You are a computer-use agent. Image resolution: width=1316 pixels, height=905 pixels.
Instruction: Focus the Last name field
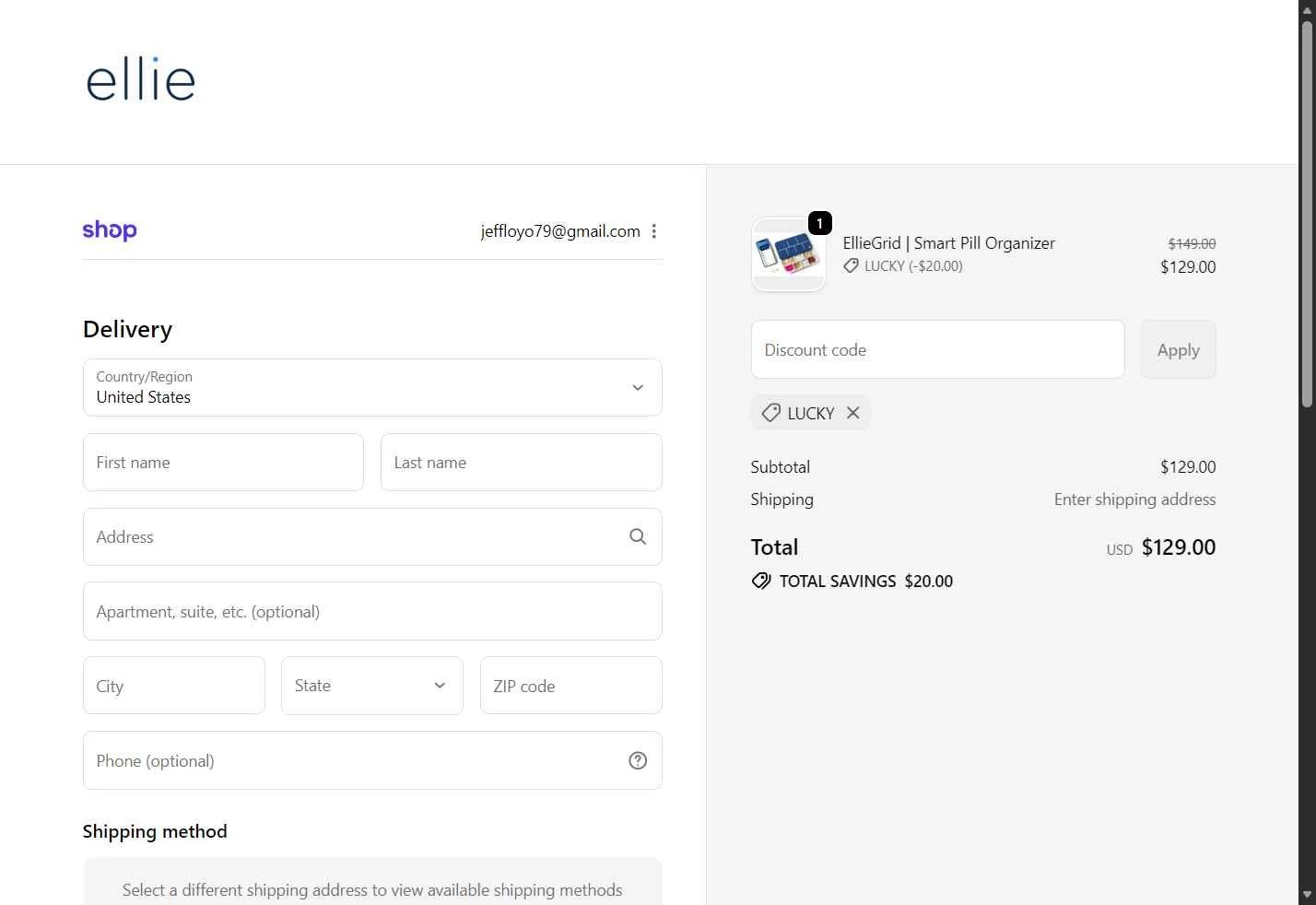click(522, 463)
